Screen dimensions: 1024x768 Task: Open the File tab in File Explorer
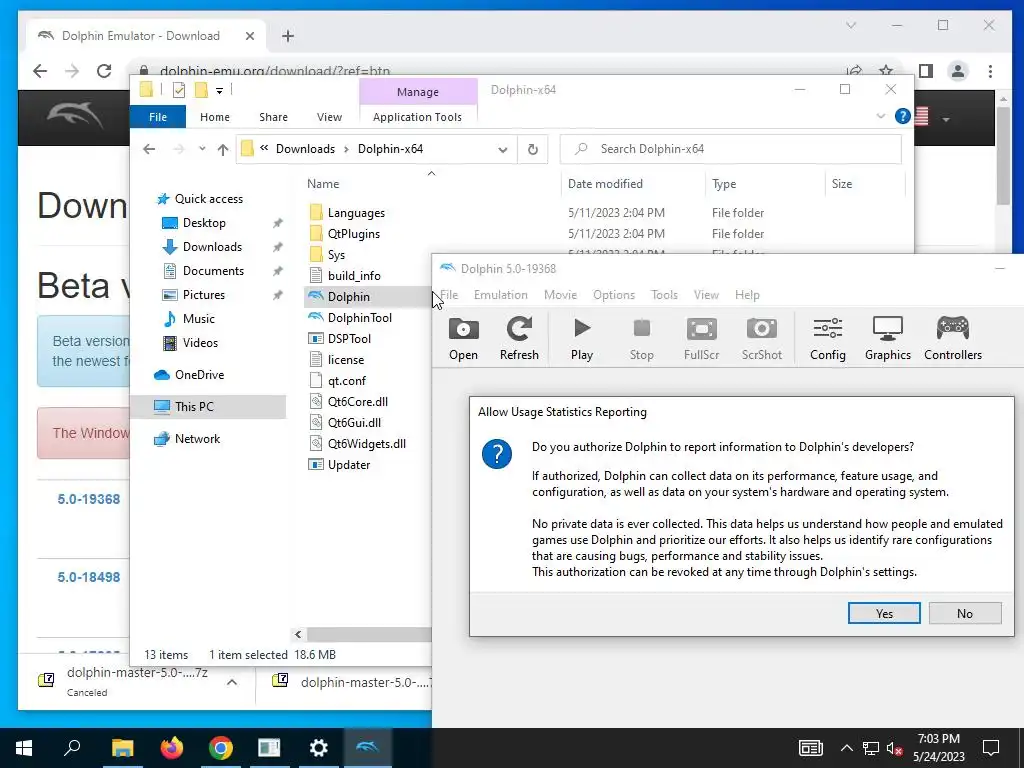pos(158,117)
